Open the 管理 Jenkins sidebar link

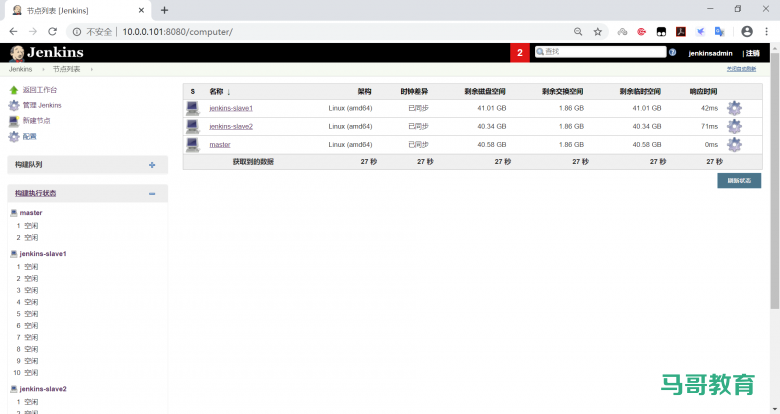point(42,105)
